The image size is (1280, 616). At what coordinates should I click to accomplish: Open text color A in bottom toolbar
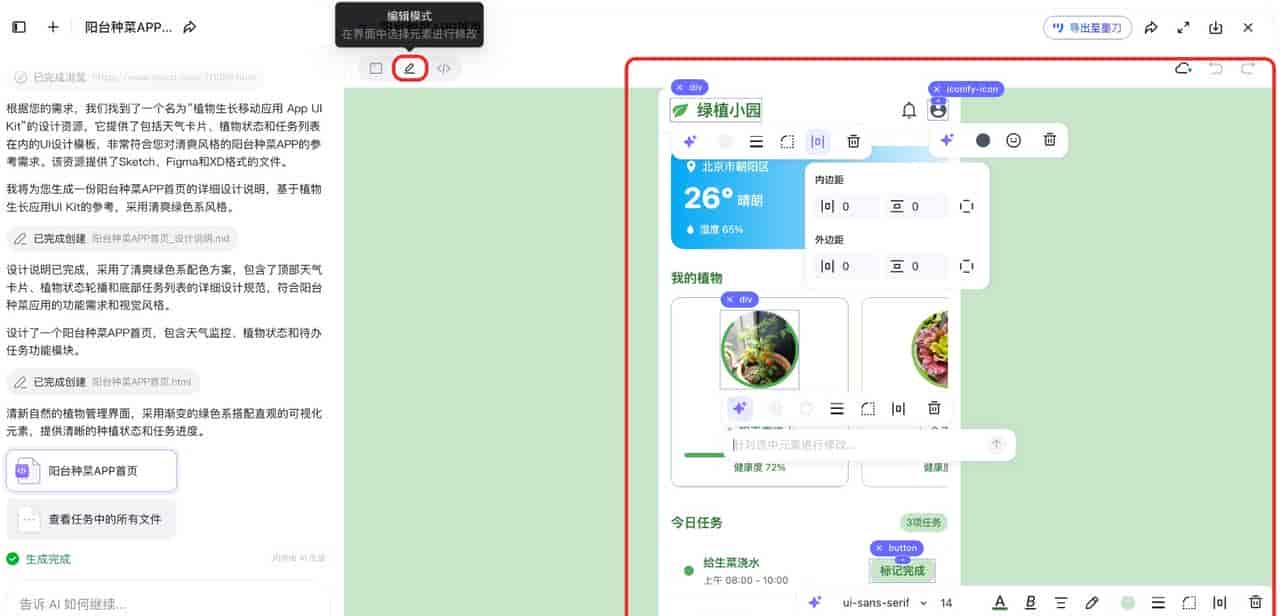click(x=999, y=602)
